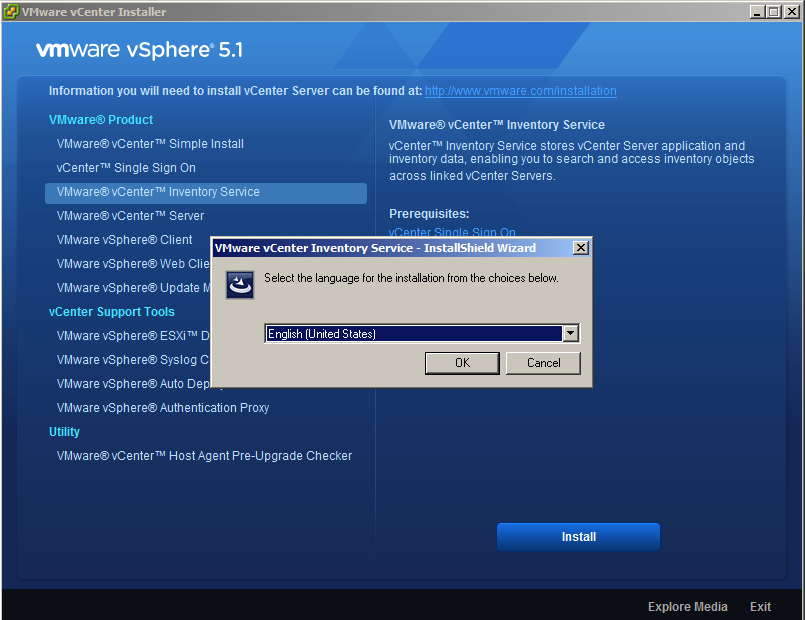
Task: Click Explore Media at the bottom
Action: 687,607
